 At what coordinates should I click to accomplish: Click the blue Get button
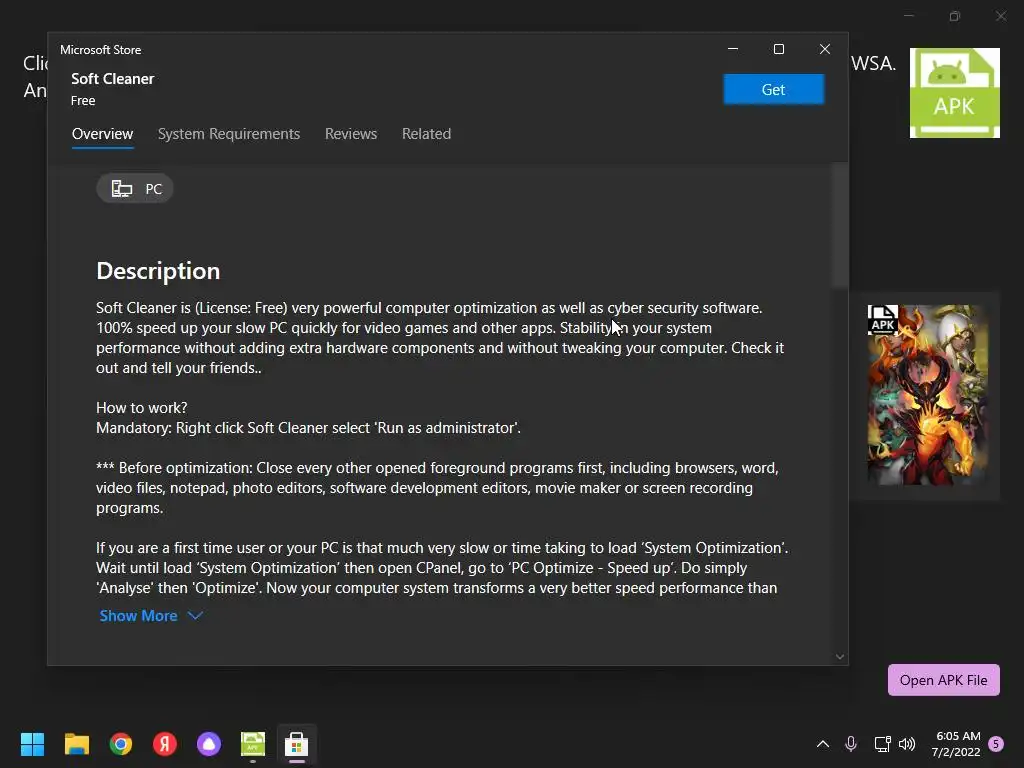(773, 89)
